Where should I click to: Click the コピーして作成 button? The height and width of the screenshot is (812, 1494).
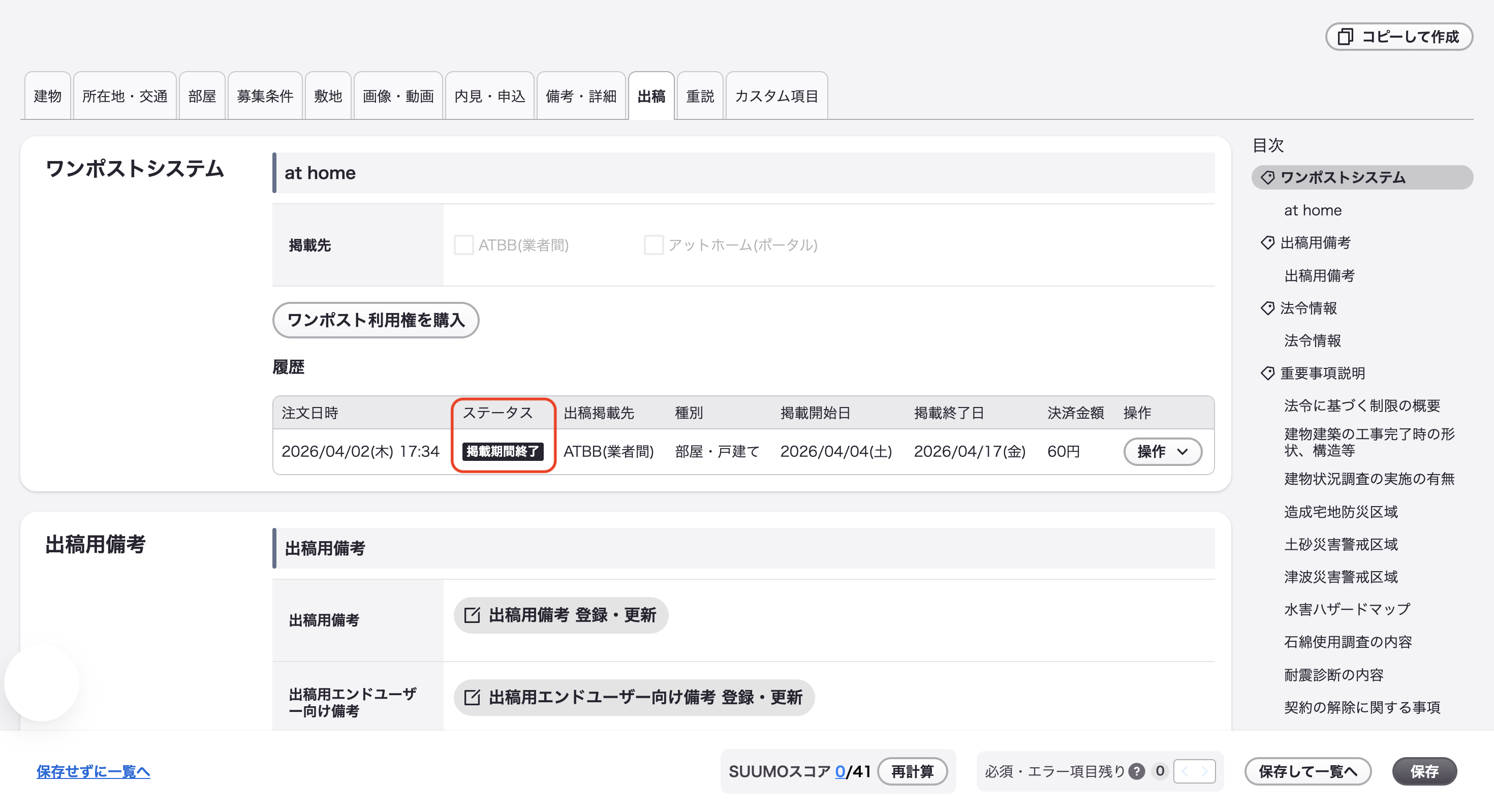[x=1399, y=37]
